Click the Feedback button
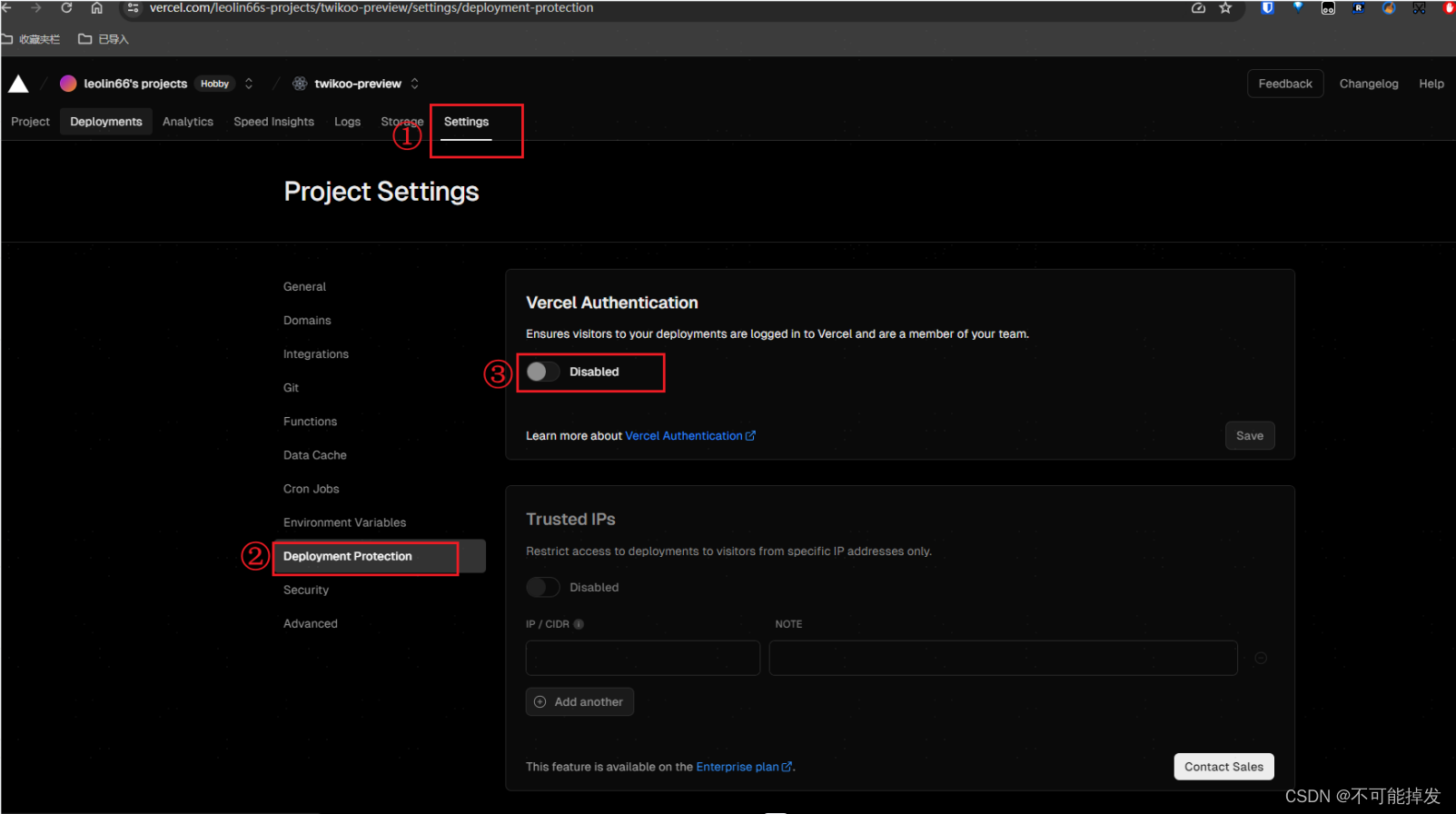The image size is (1456, 814). 1285,84
